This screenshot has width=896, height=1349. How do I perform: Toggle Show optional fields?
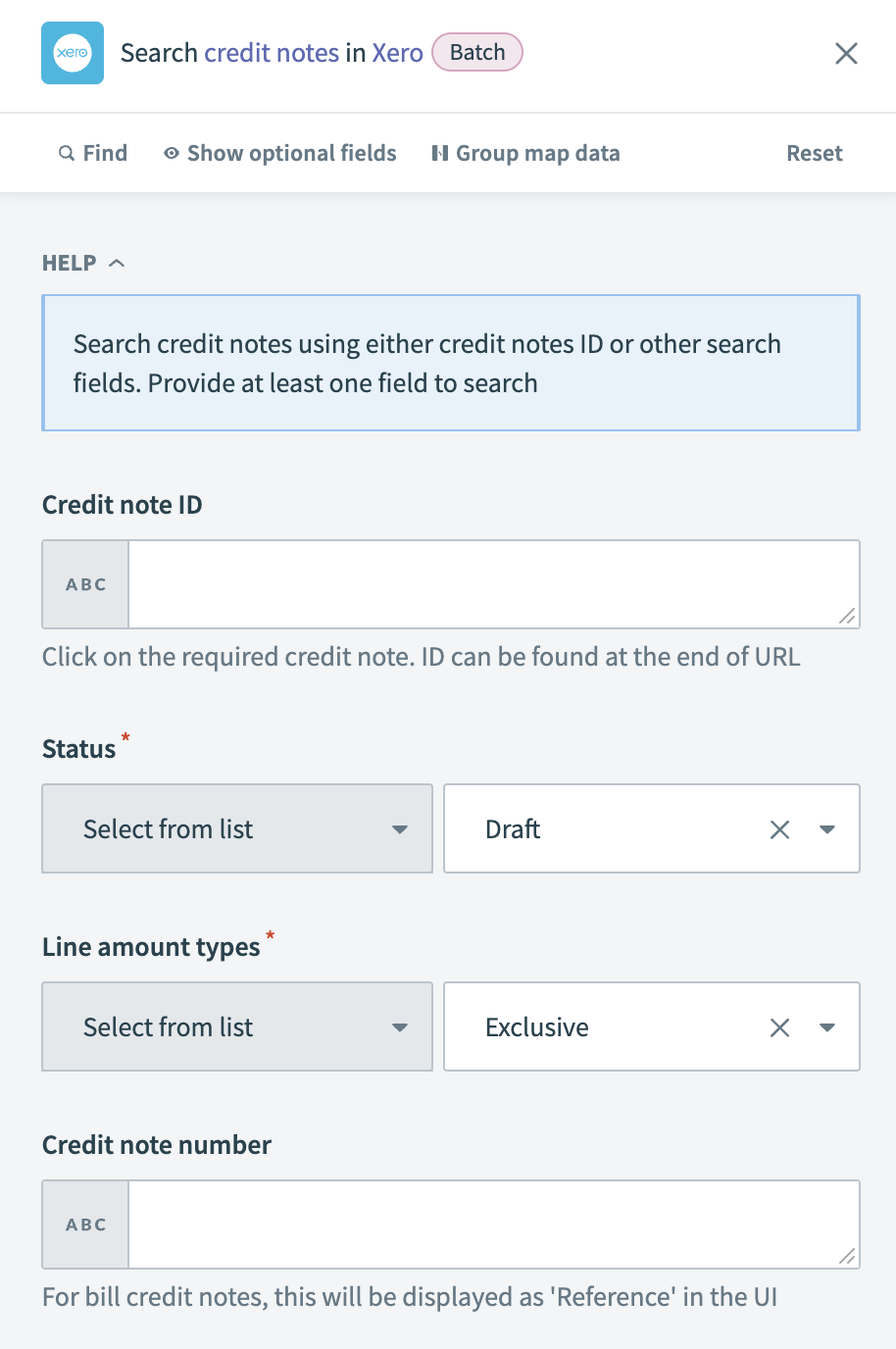click(290, 153)
